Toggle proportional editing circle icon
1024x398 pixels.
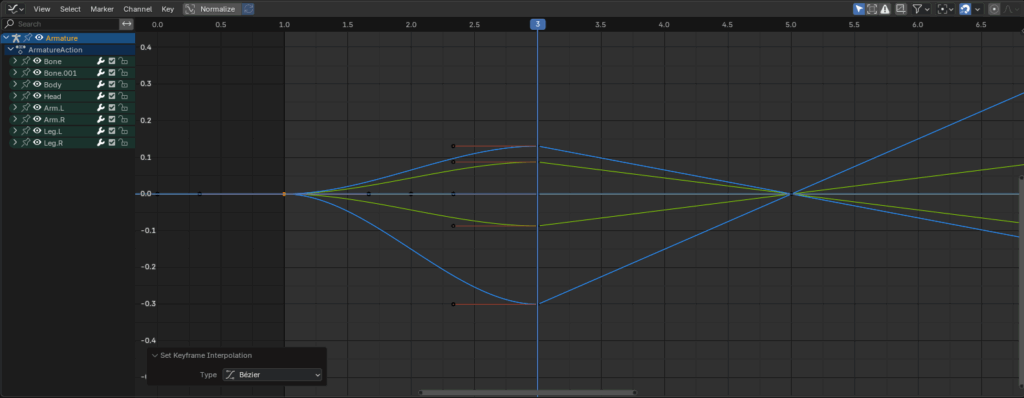point(994,9)
